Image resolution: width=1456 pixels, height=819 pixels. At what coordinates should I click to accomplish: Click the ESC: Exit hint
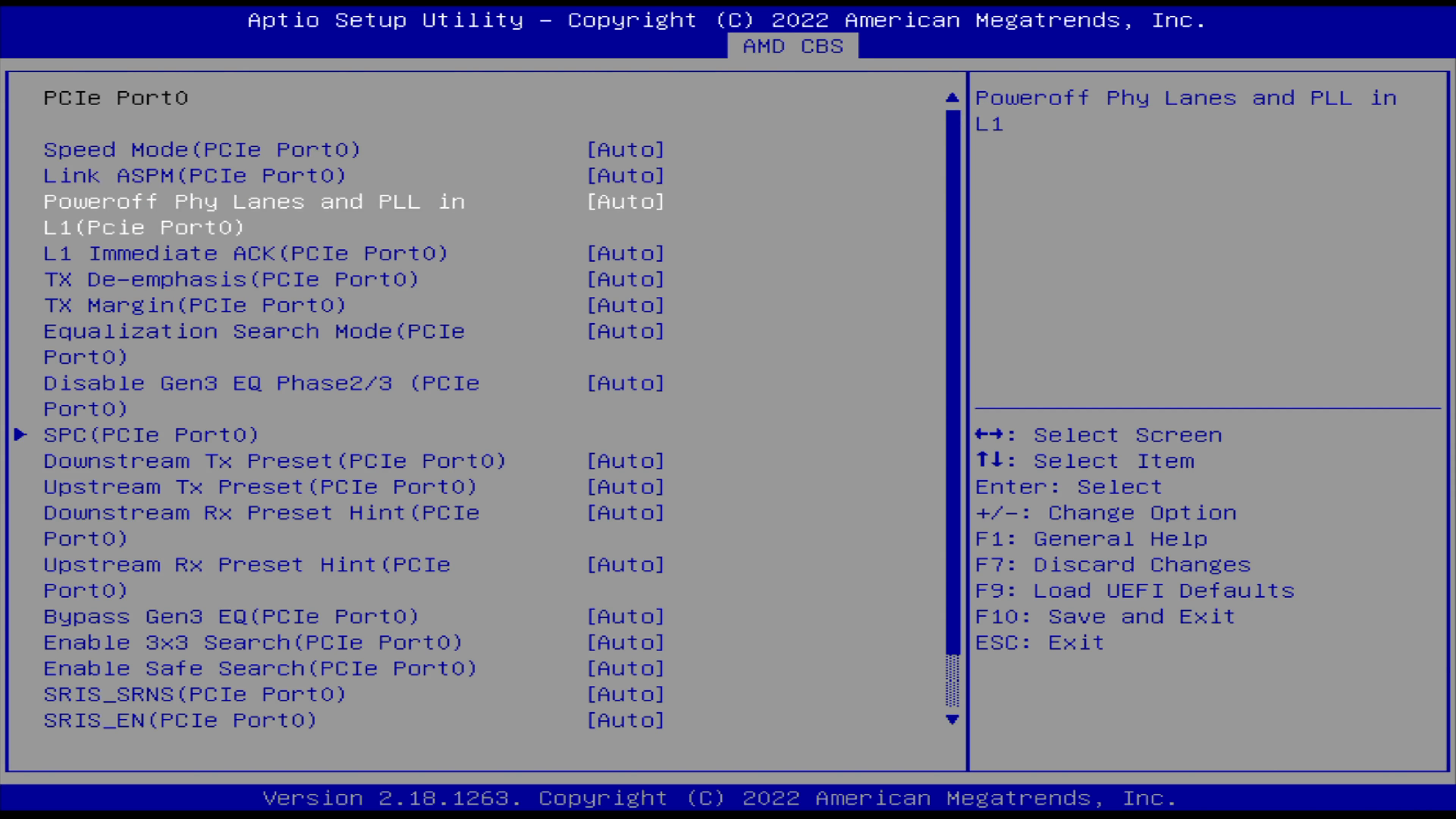click(1040, 643)
